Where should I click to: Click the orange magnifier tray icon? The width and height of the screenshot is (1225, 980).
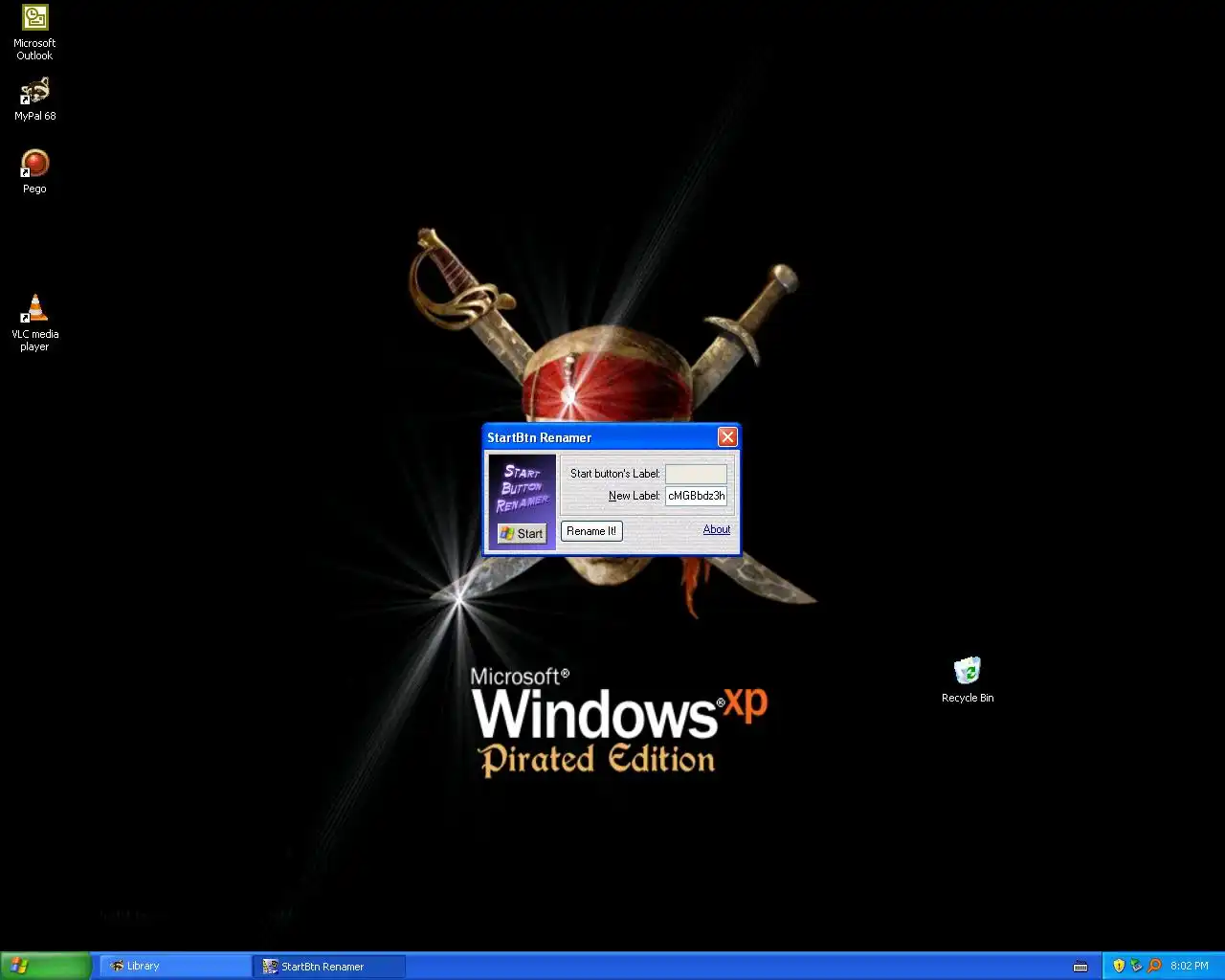click(x=1154, y=966)
